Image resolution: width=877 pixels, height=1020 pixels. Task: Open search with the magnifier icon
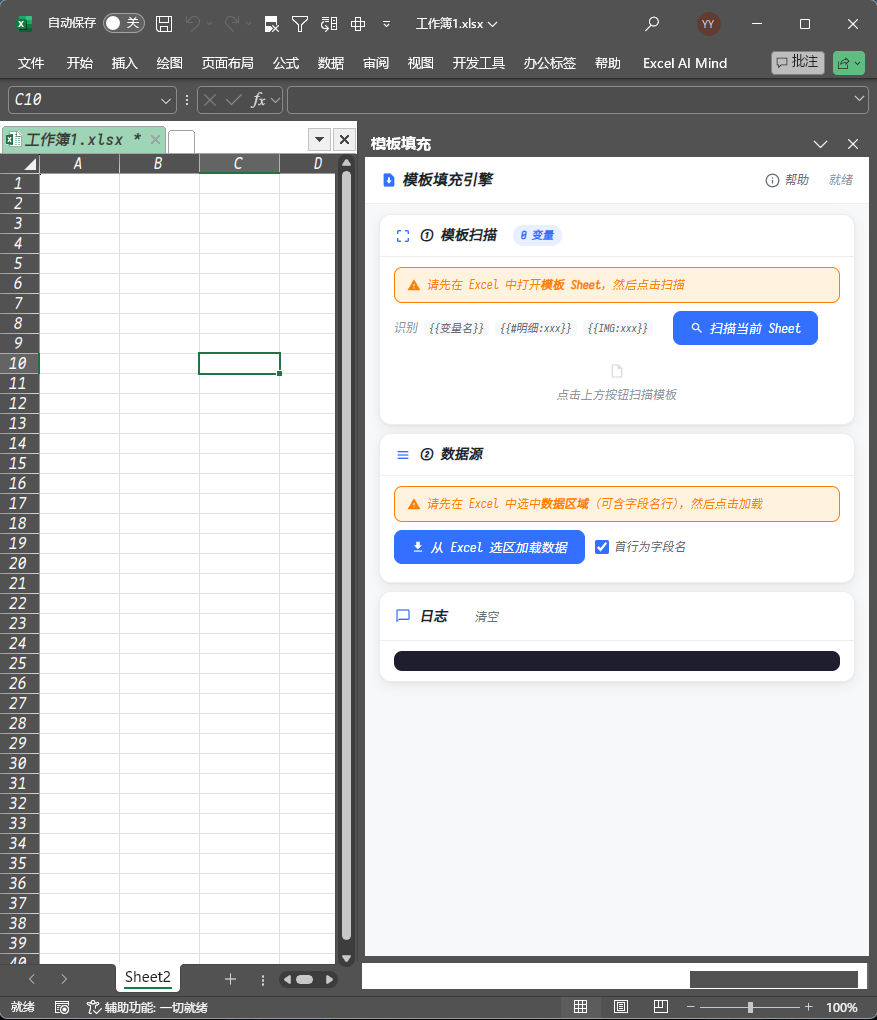pos(651,24)
